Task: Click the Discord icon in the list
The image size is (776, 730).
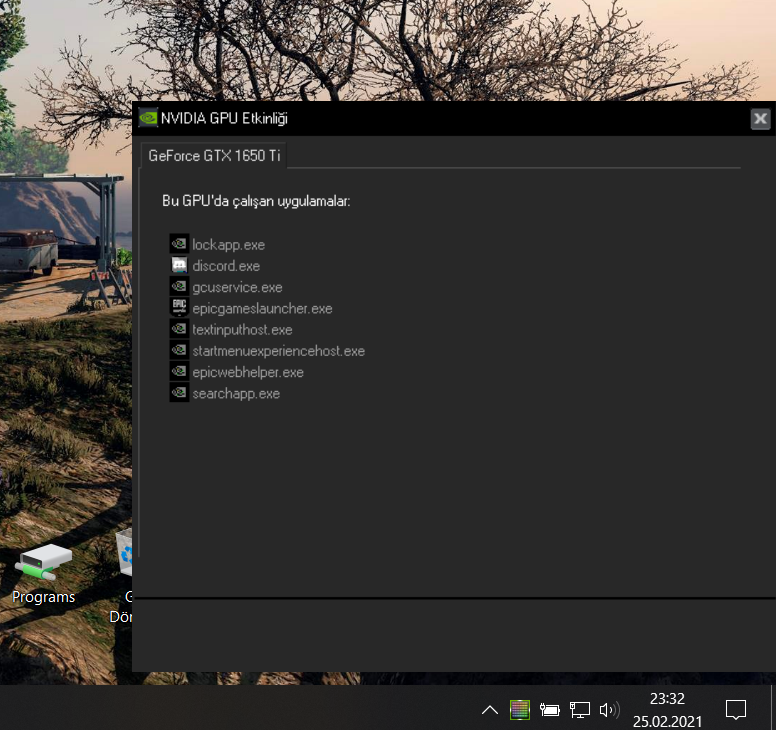Action: 179,265
